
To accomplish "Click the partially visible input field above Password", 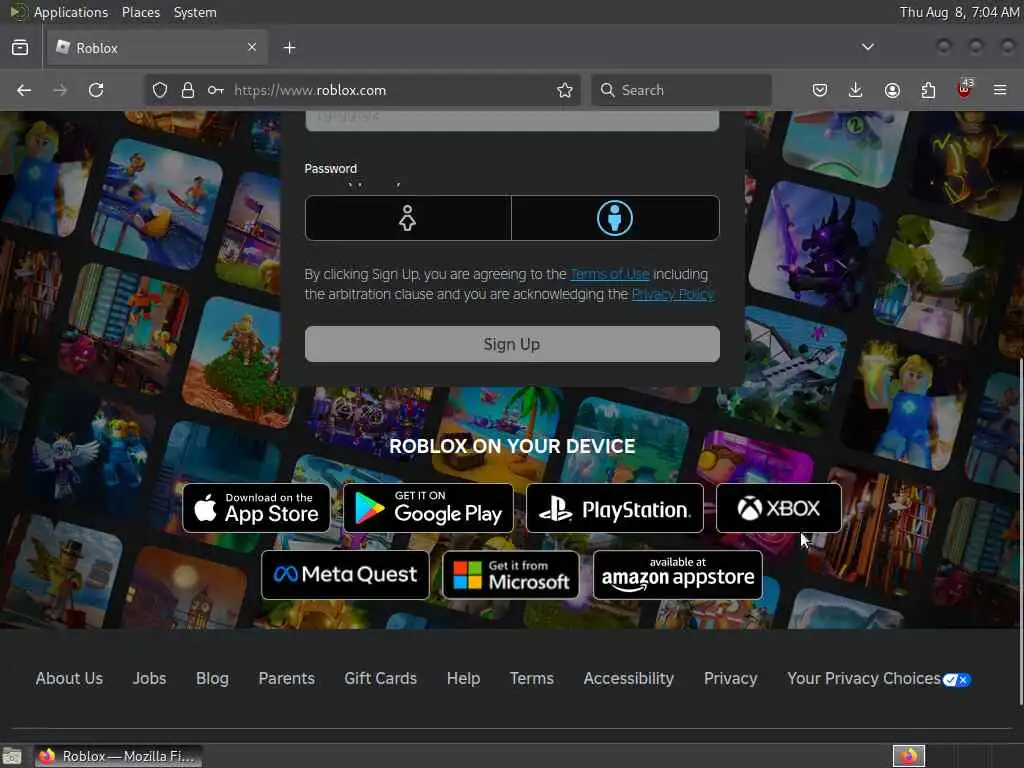I will pyautogui.click(x=512, y=121).
